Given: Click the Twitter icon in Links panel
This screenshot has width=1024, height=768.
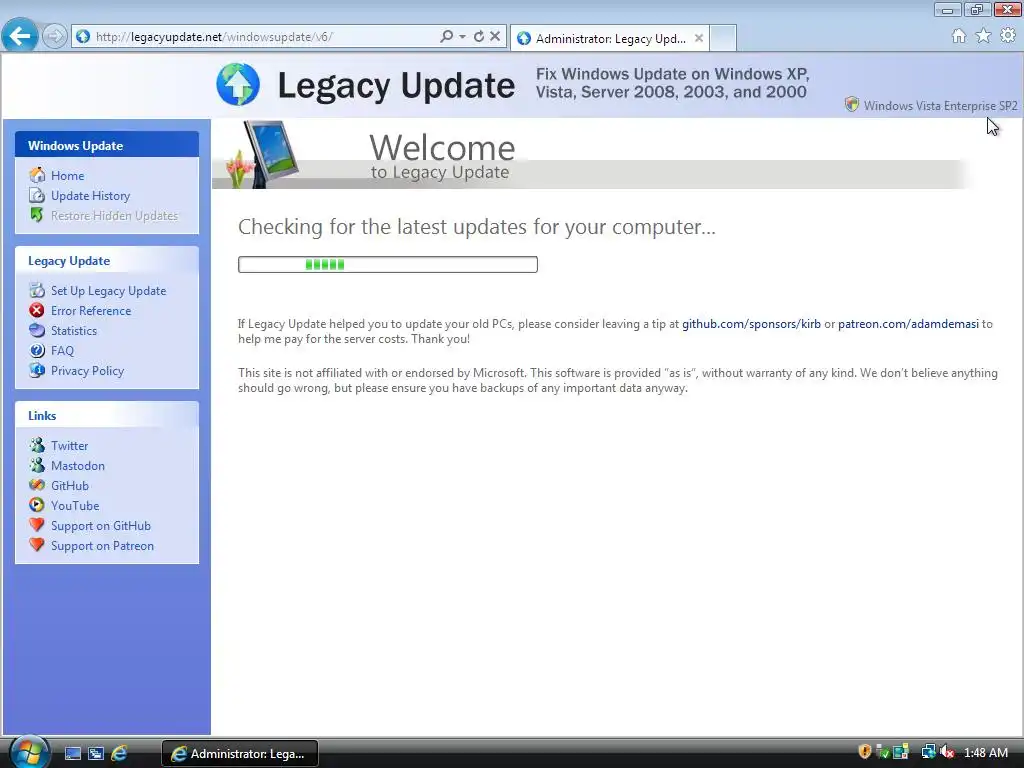Looking at the screenshot, I should click(37, 445).
